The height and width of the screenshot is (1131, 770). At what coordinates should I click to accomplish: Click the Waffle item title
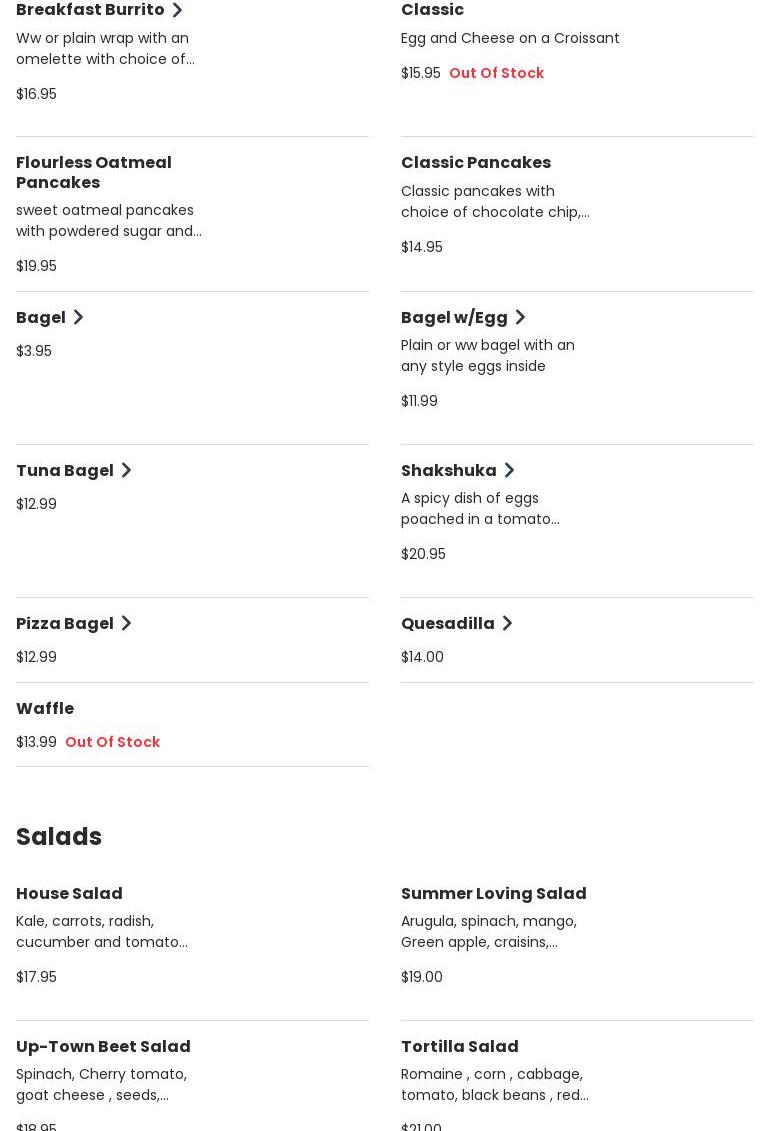coord(45,708)
